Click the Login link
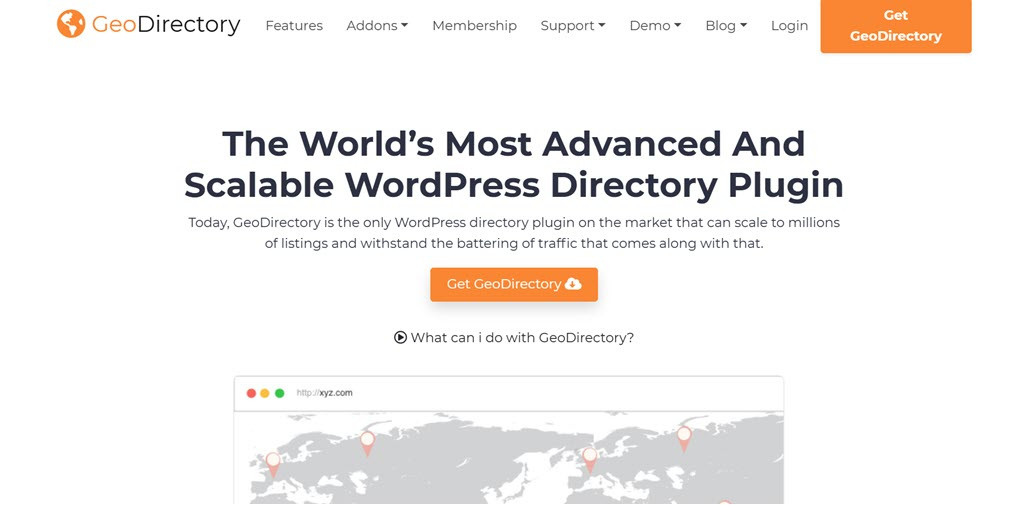 tap(789, 26)
